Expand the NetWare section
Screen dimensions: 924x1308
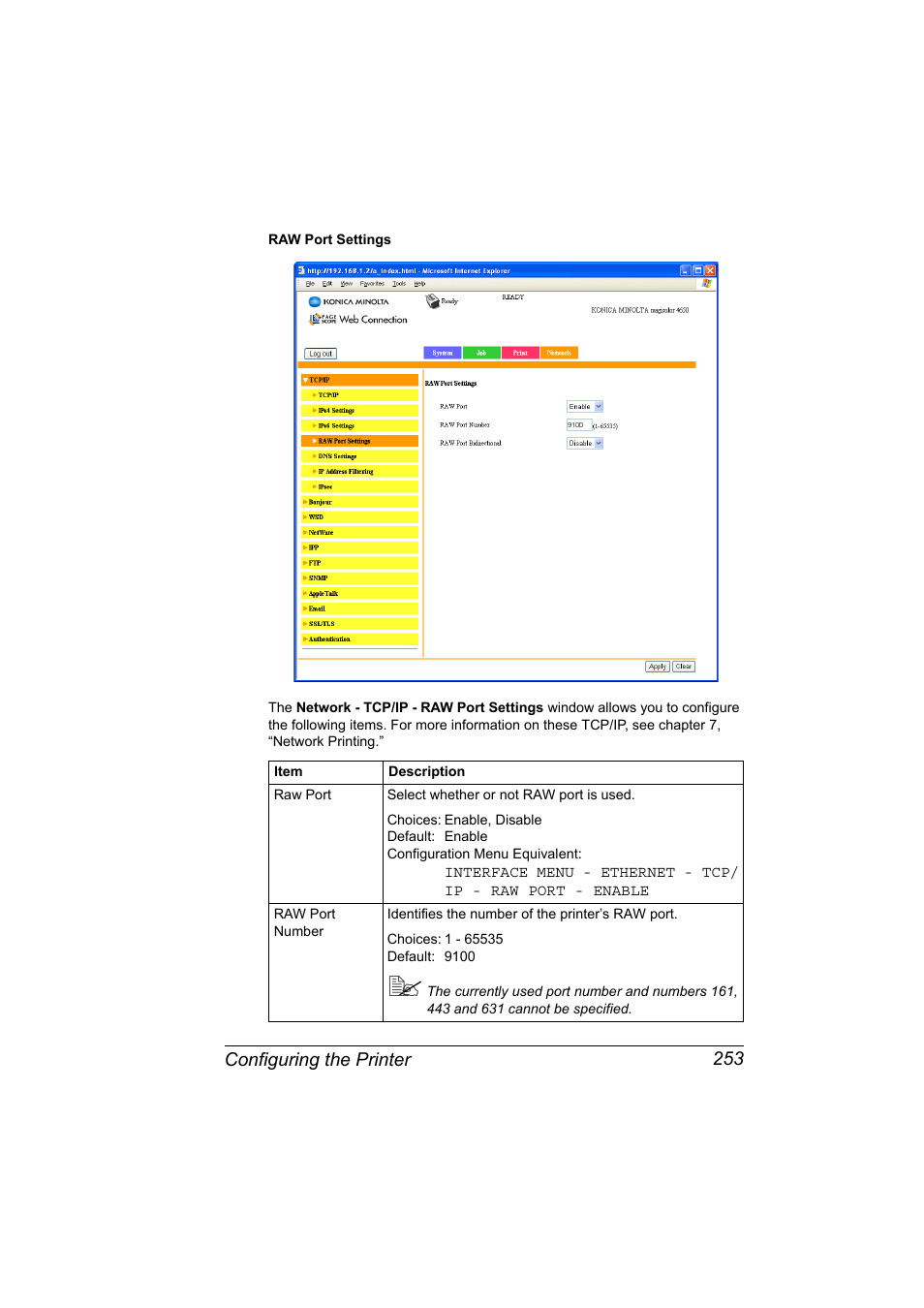coord(359,532)
